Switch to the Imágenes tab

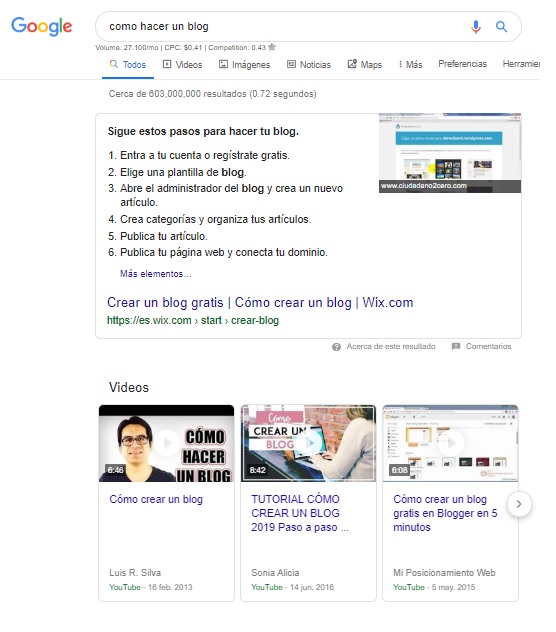pyautogui.click(x=244, y=64)
